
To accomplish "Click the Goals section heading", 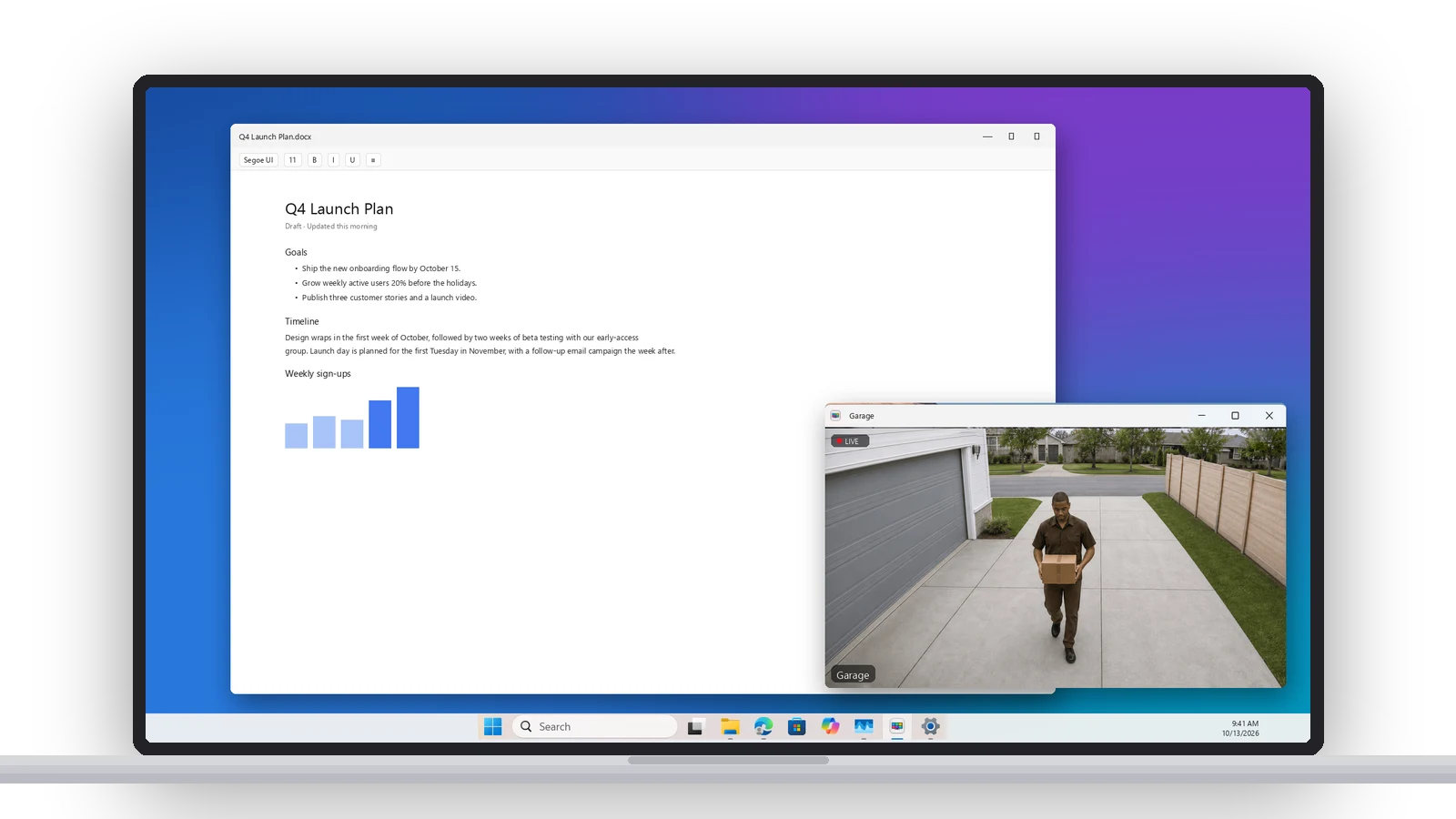I will [x=296, y=252].
